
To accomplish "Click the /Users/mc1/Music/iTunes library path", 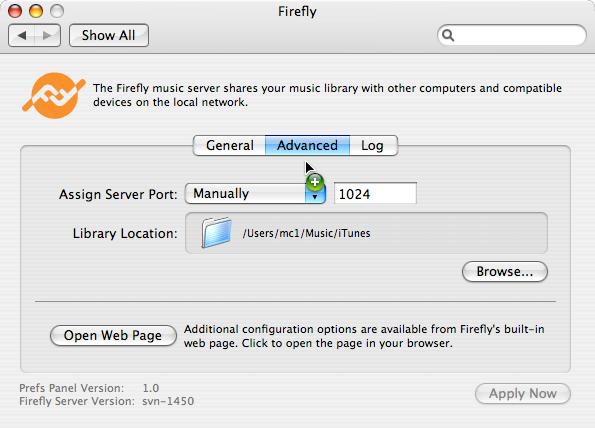I will click(x=307, y=233).
